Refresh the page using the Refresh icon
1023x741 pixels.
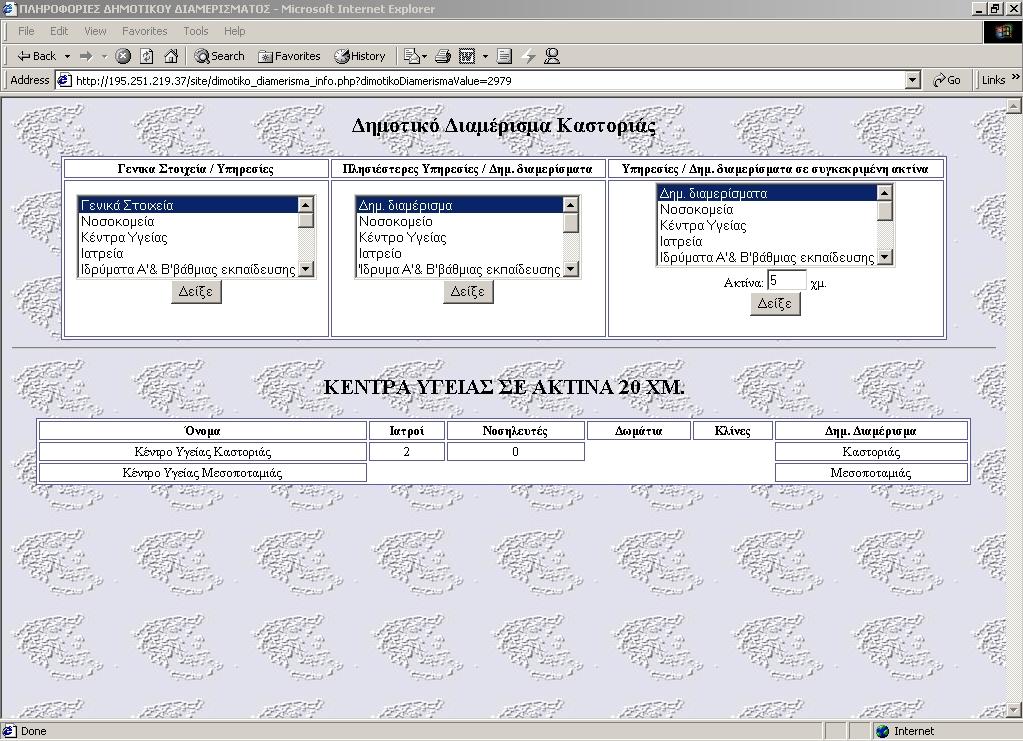click(147, 56)
